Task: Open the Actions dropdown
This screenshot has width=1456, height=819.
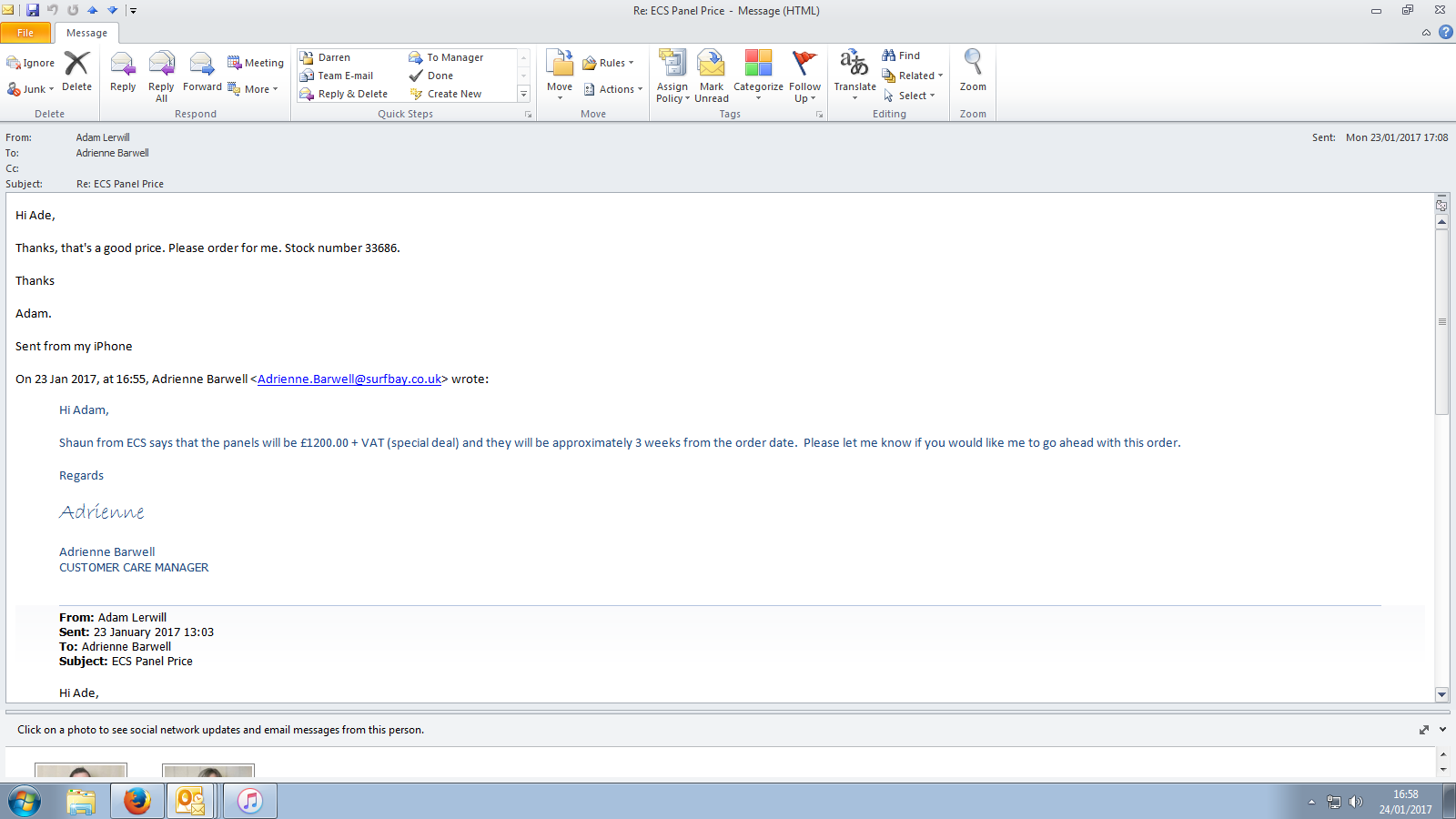Action: point(612,89)
